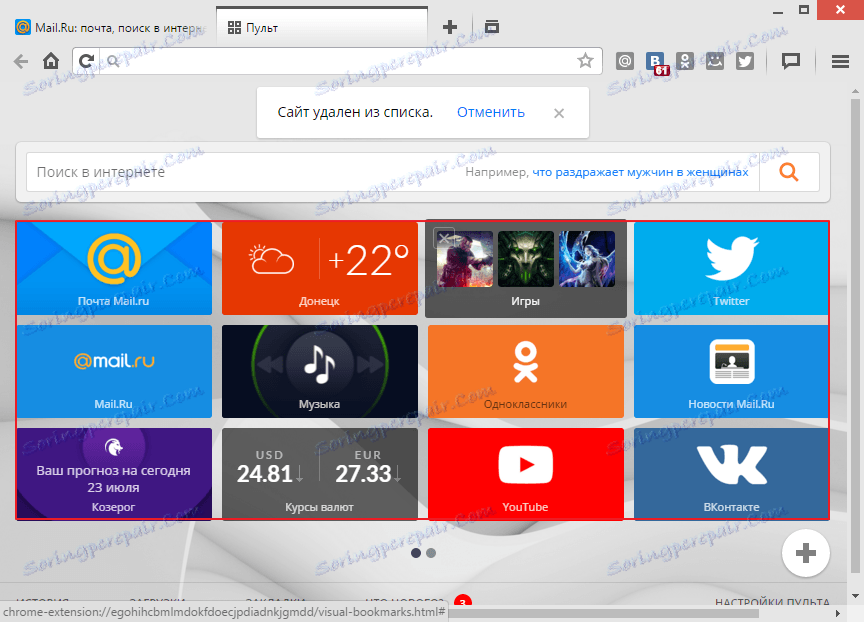The image size is (864, 622).
Task: Switch to the second page dot
Action: pyautogui.click(x=431, y=553)
